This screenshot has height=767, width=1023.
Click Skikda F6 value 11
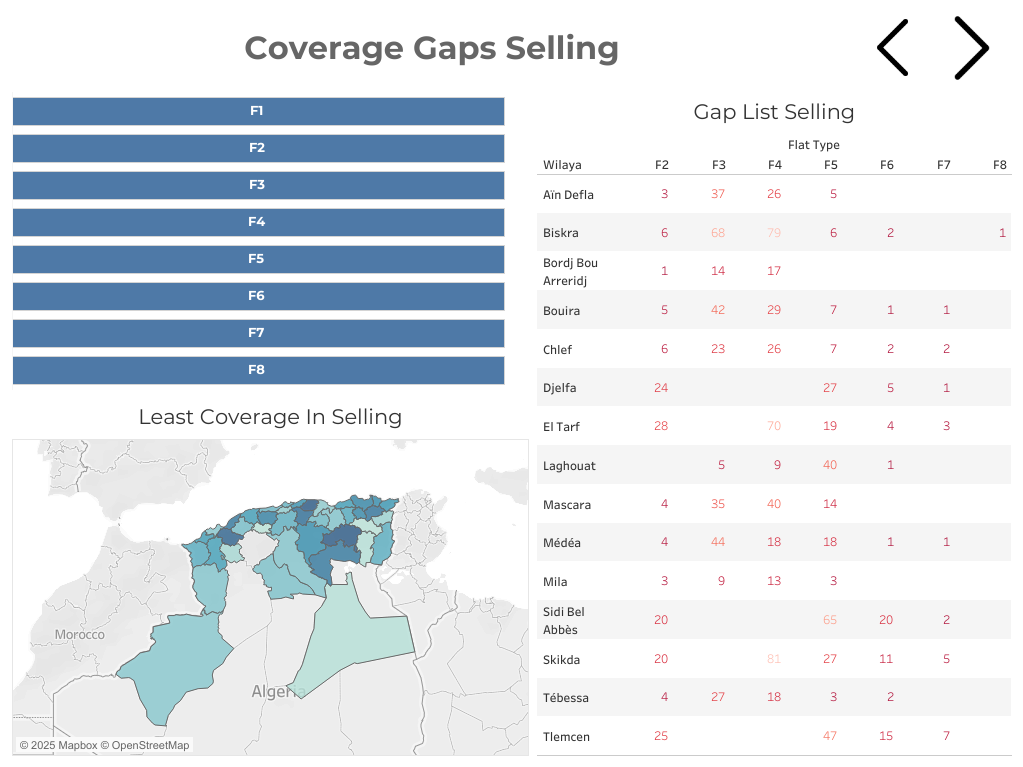tap(886, 659)
